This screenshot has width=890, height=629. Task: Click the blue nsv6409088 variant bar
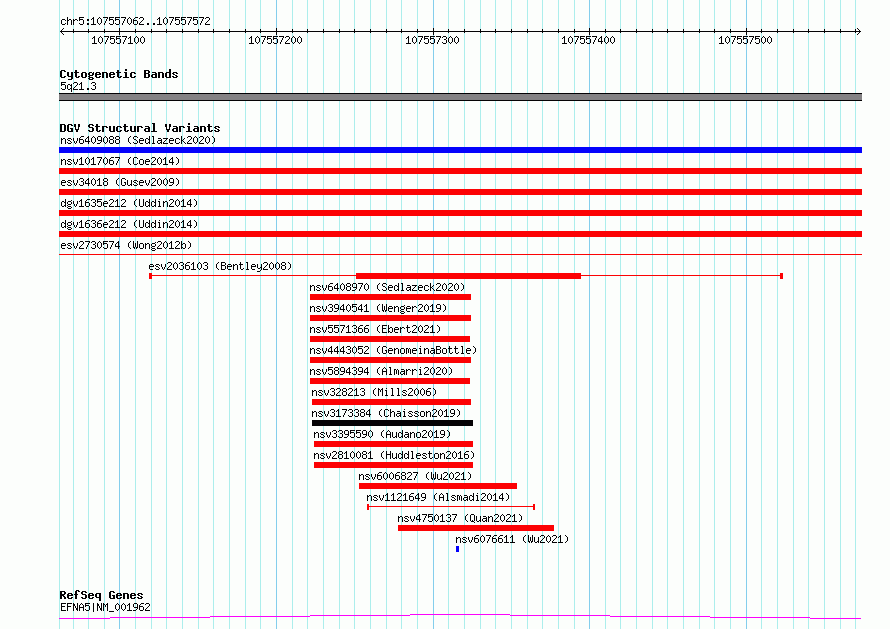pyautogui.click(x=460, y=150)
